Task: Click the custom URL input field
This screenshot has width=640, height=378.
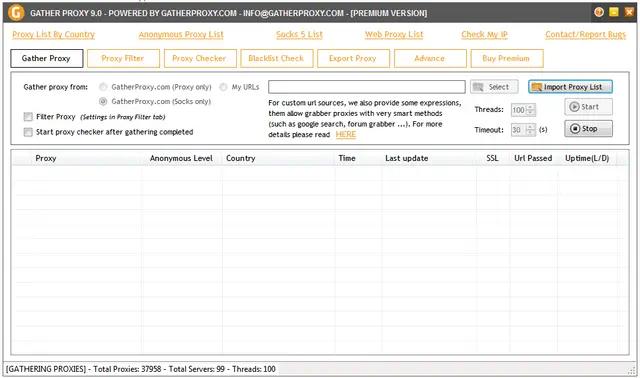Action: (367, 87)
